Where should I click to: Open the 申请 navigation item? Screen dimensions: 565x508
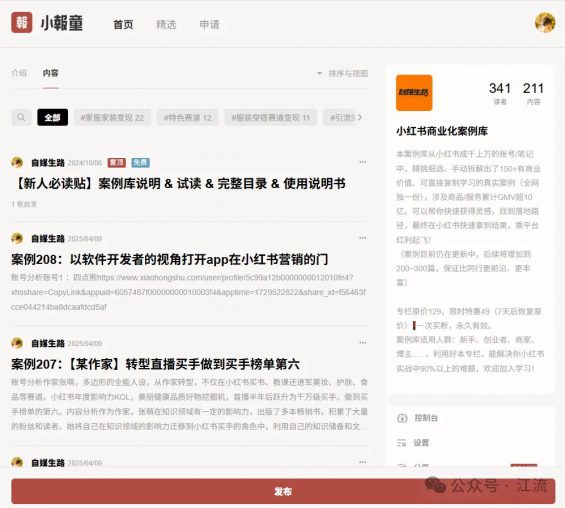(x=209, y=24)
